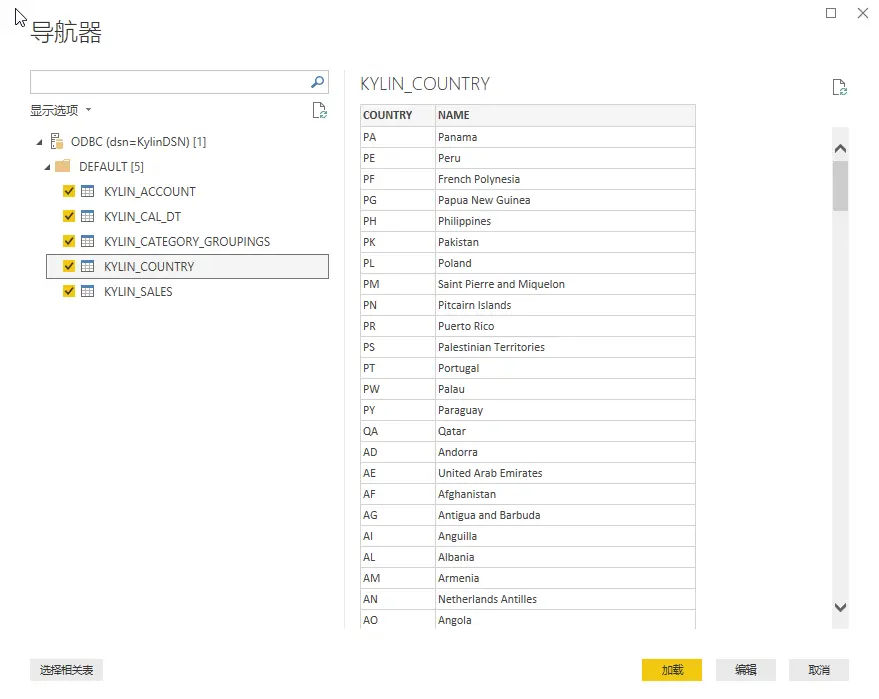Click the Paraguay cell
879x699 pixels.
pyautogui.click(x=565, y=410)
